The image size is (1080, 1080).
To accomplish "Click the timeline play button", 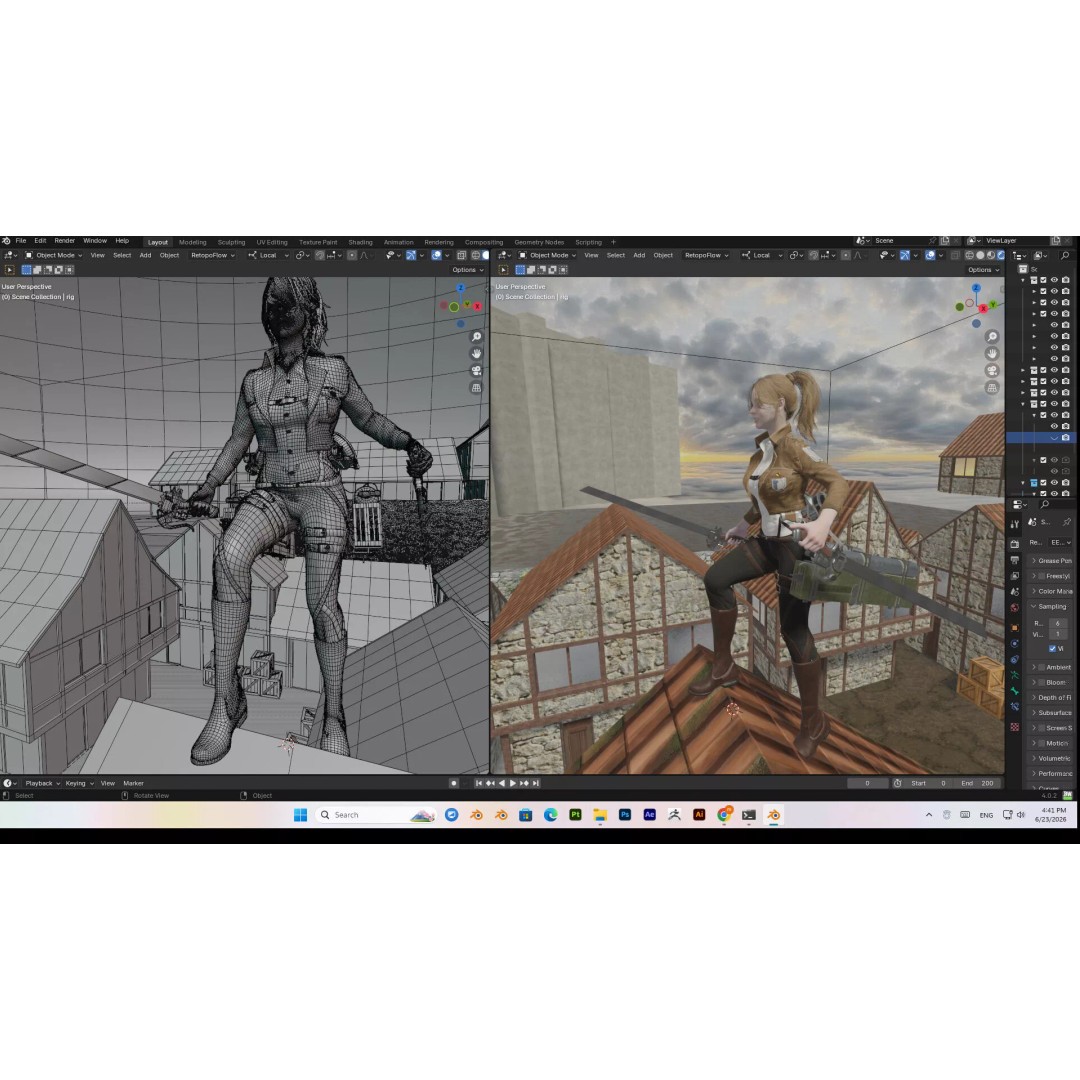I will point(513,783).
